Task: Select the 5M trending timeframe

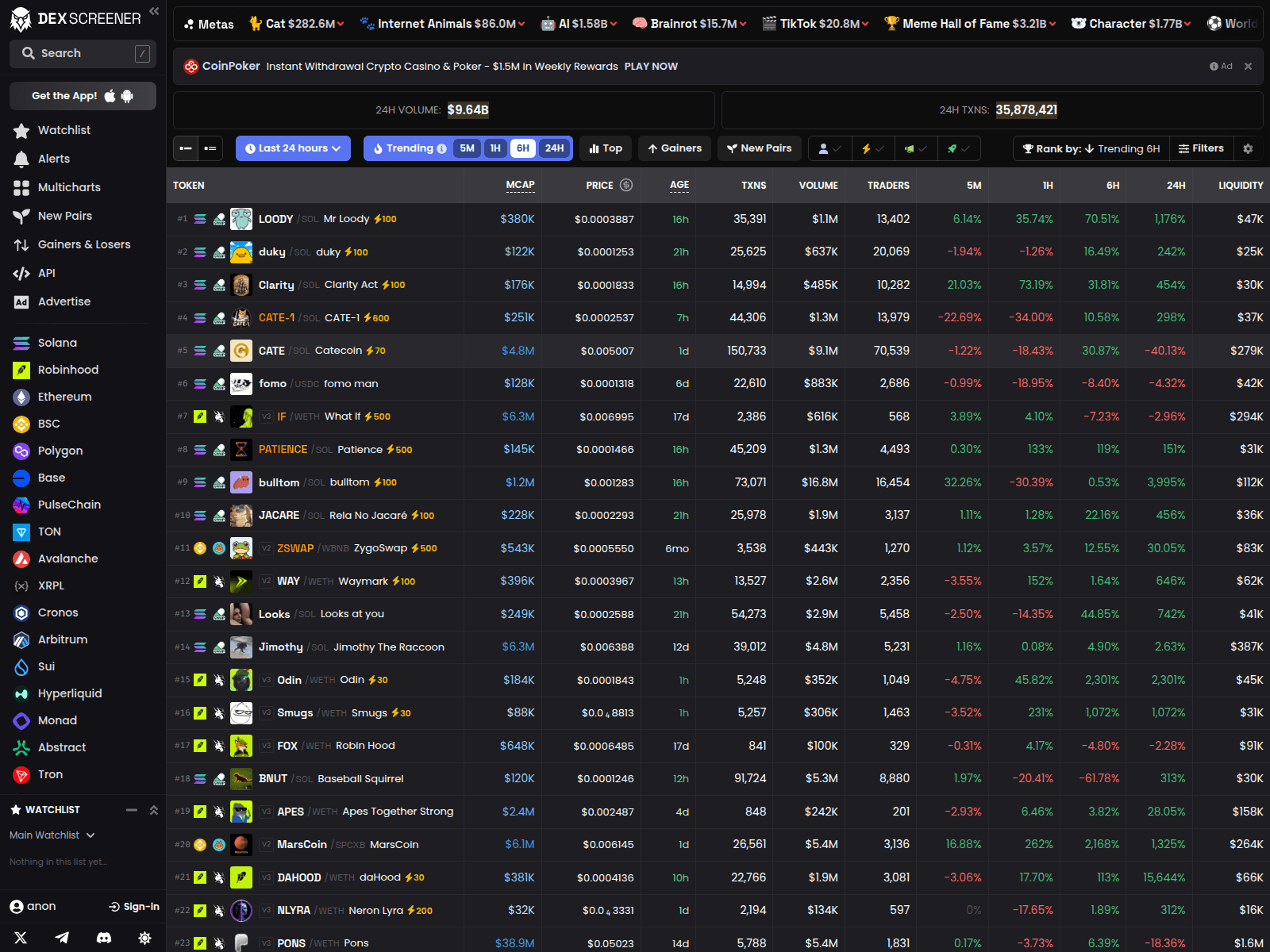Action: tap(468, 148)
